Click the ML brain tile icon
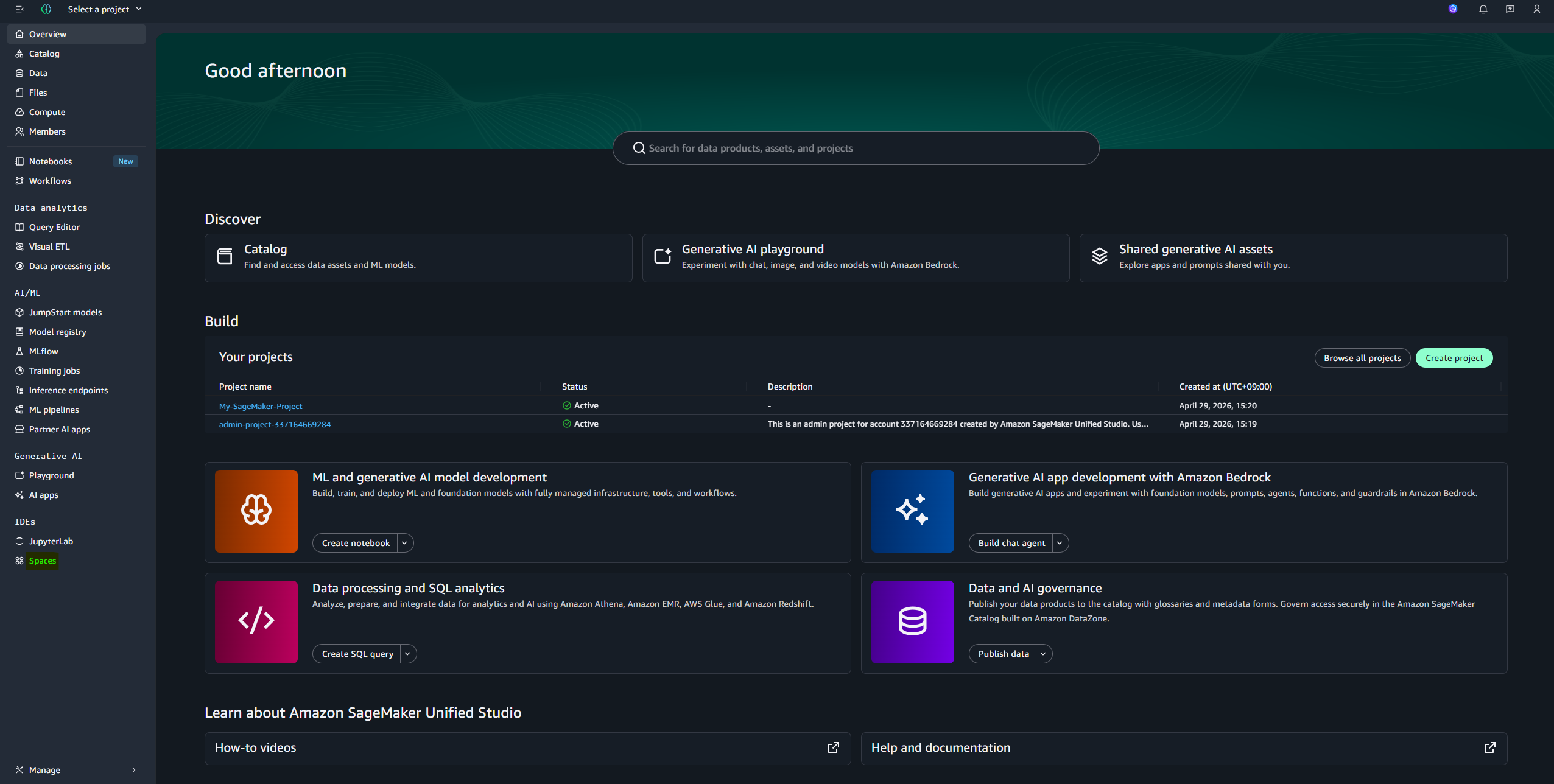This screenshot has height=784, width=1554. (x=256, y=511)
